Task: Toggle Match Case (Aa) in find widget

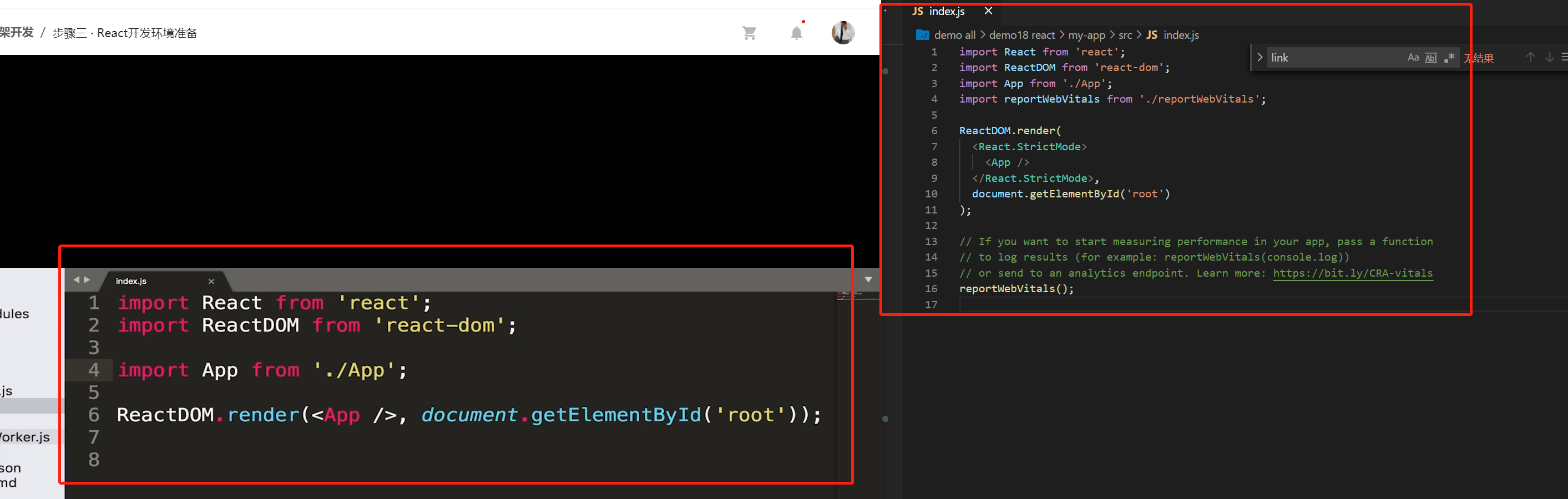Action: 1413,57
